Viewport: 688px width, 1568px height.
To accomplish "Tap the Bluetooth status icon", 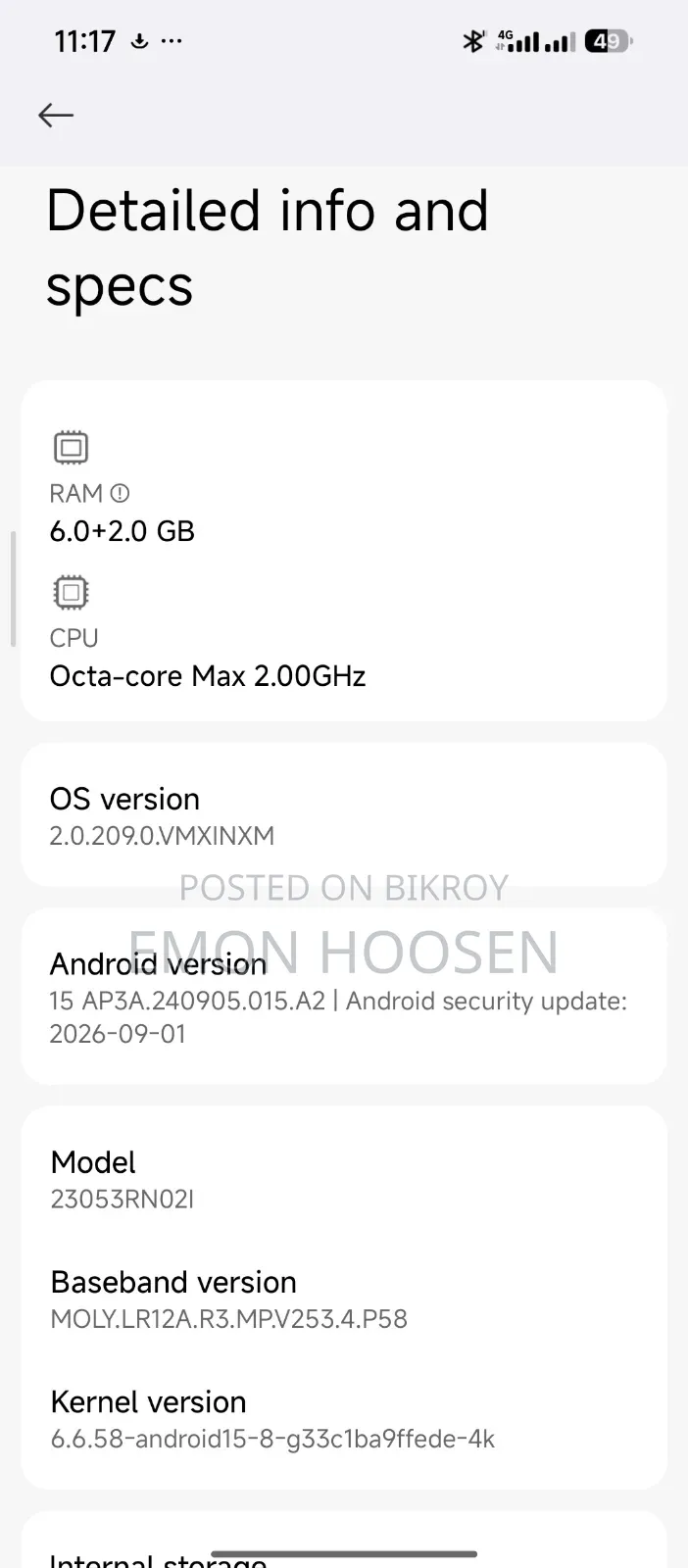I will pos(473,41).
